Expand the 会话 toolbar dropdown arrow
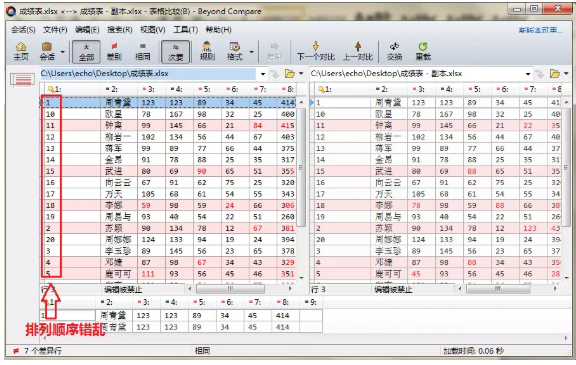The height and width of the screenshot is (365, 576). click(62, 52)
